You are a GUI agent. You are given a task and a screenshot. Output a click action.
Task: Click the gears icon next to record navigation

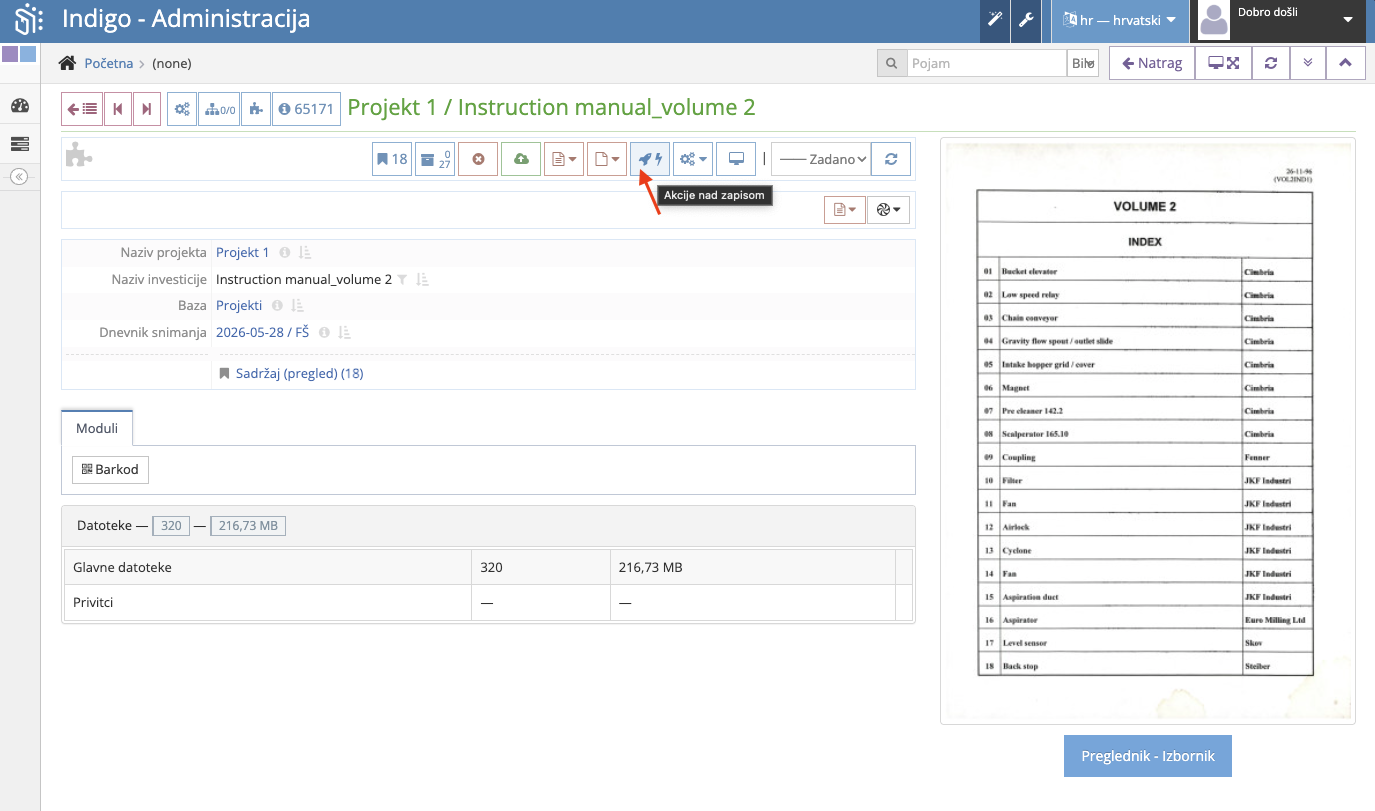coord(182,109)
